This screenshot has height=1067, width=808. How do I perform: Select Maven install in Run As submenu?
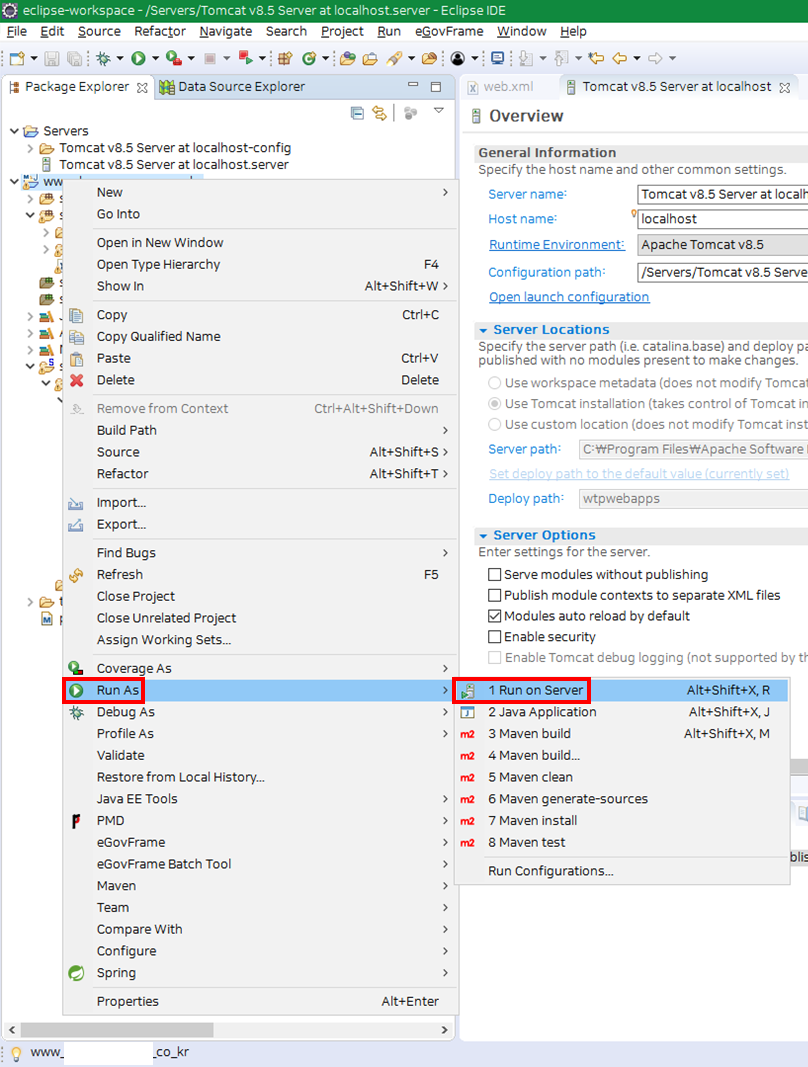point(621,821)
